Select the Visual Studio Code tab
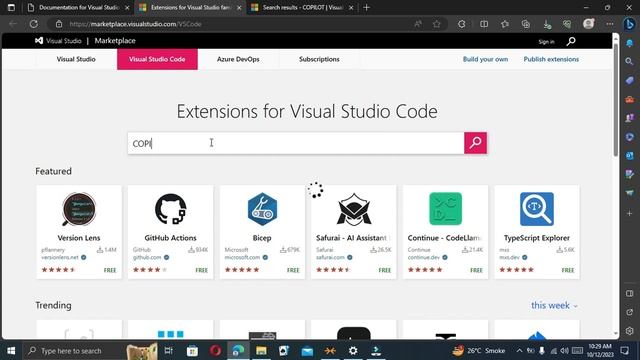Viewport: 640px width, 360px height. click(x=157, y=59)
